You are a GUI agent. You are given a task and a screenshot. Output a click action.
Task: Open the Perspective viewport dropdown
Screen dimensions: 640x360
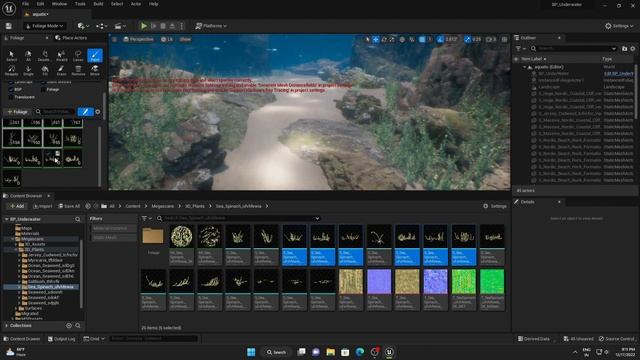(138, 39)
